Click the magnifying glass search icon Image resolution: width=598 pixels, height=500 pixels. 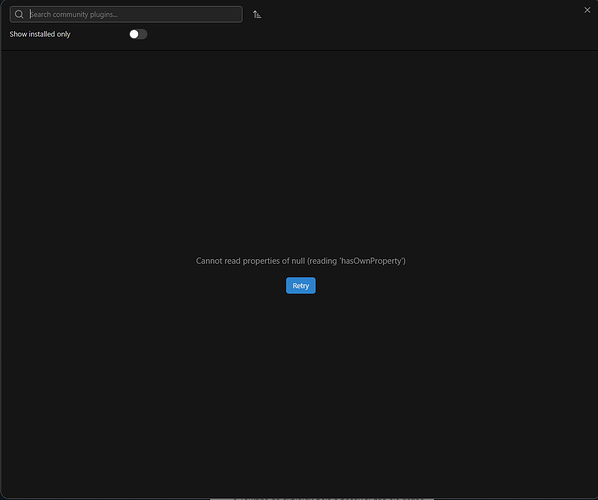coord(19,14)
